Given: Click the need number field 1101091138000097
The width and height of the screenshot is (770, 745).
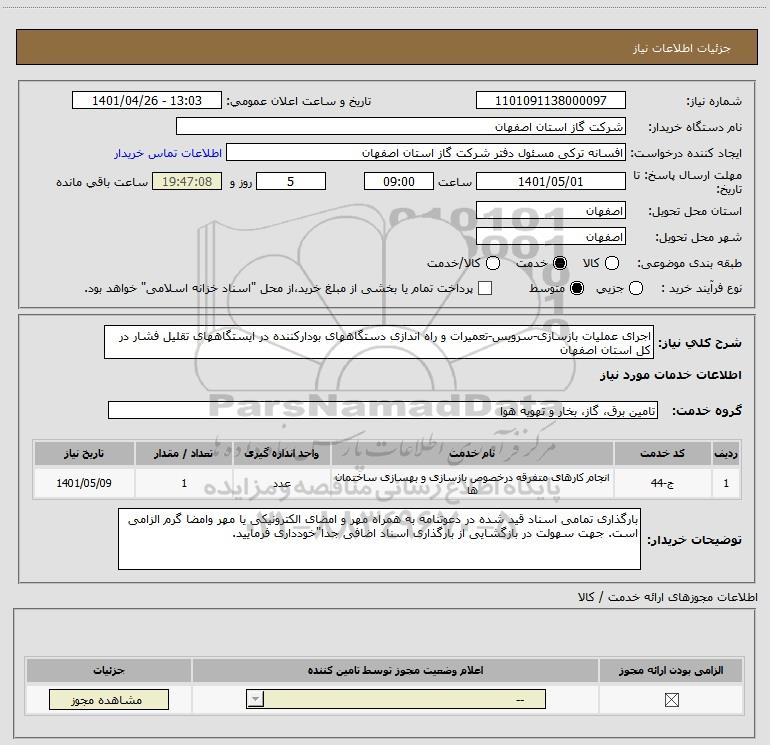Looking at the screenshot, I should point(550,101).
